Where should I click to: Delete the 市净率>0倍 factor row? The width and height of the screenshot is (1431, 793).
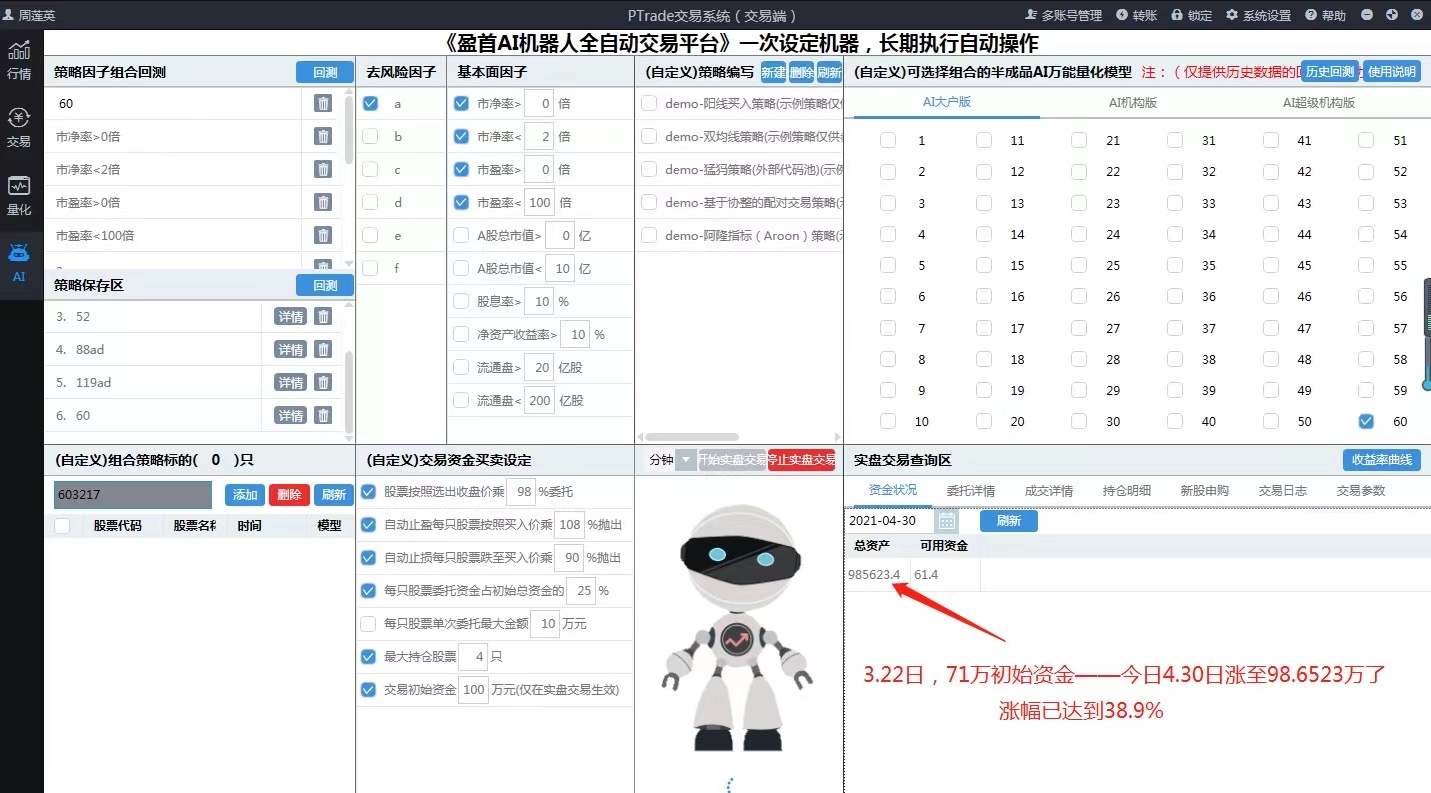point(323,136)
